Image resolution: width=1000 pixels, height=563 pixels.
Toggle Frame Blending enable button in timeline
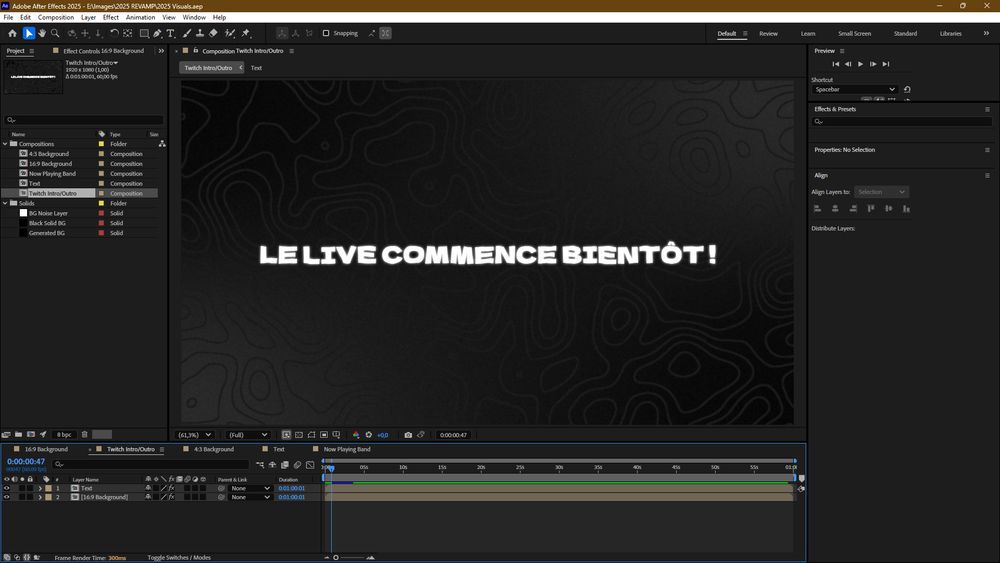(x=285, y=465)
